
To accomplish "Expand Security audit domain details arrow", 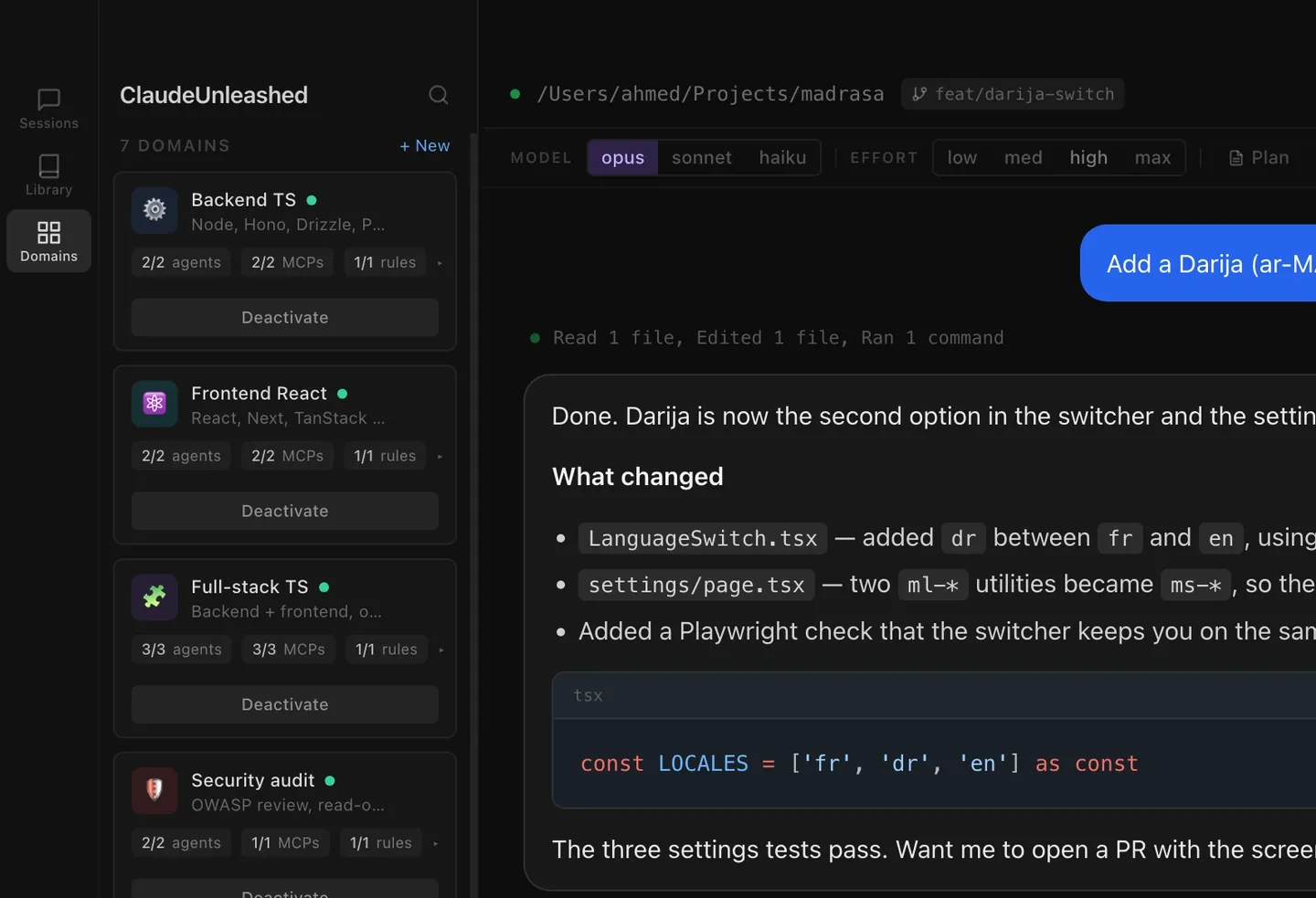I will click(x=436, y=844).
